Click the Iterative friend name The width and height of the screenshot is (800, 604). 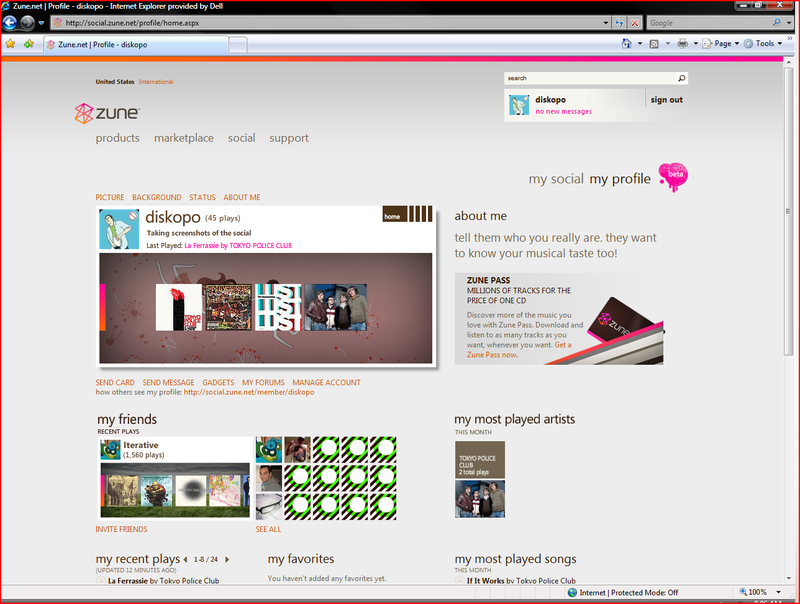(x=141, y=445)
